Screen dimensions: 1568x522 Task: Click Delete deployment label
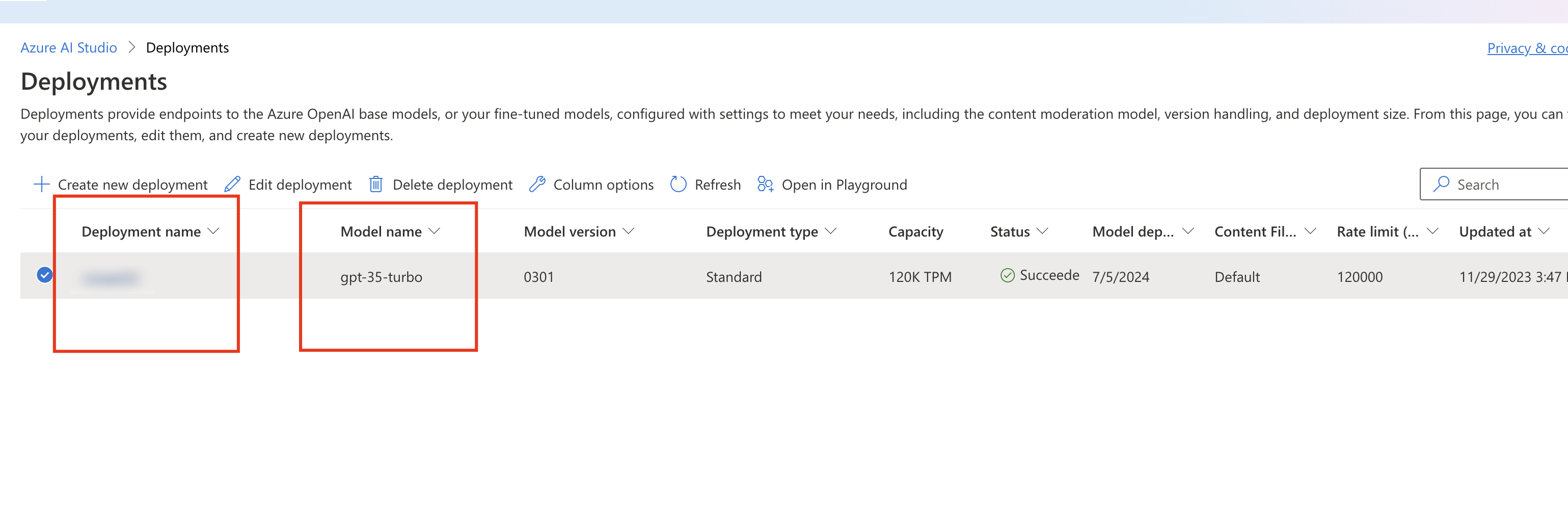pyautogui.click(x=453, y=185)
